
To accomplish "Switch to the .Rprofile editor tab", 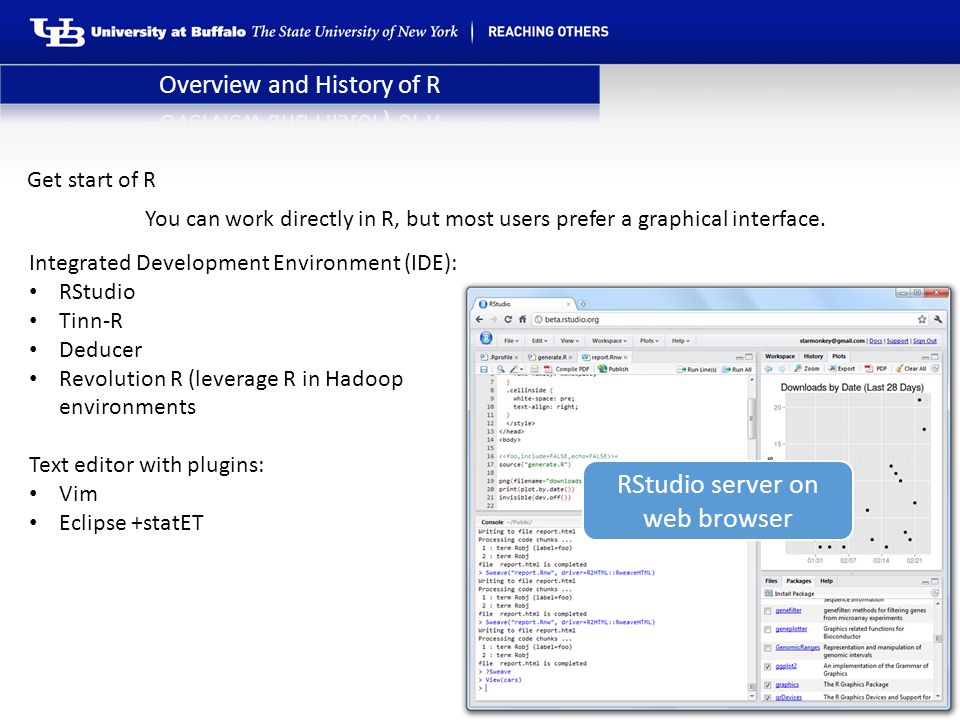I will coord(500,358).
